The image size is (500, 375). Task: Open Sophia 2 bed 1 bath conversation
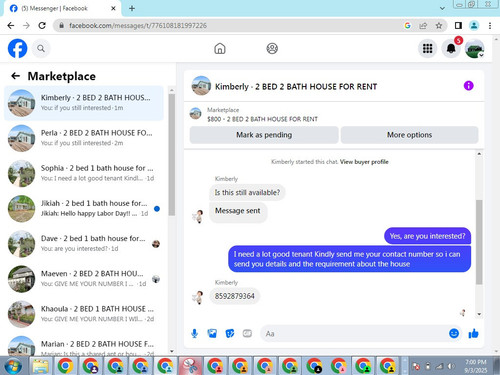[84, 173]
